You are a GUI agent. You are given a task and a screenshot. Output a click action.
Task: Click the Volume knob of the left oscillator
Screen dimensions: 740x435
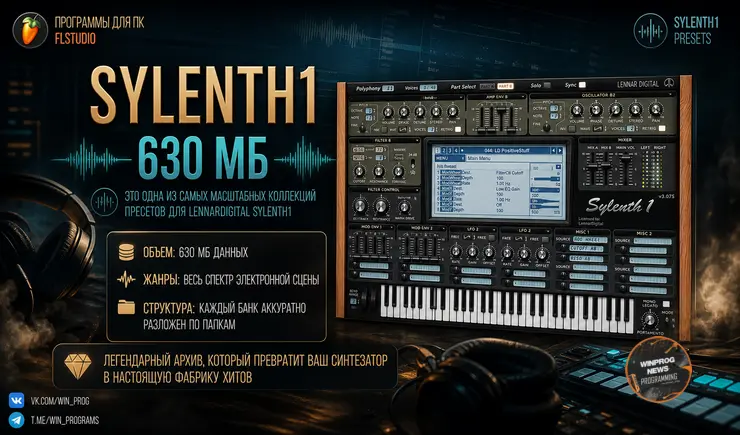(x=388, y=112)
